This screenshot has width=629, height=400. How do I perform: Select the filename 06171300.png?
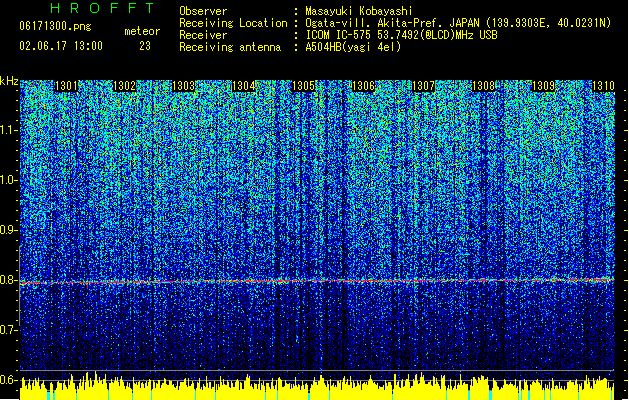pos(55,26)
